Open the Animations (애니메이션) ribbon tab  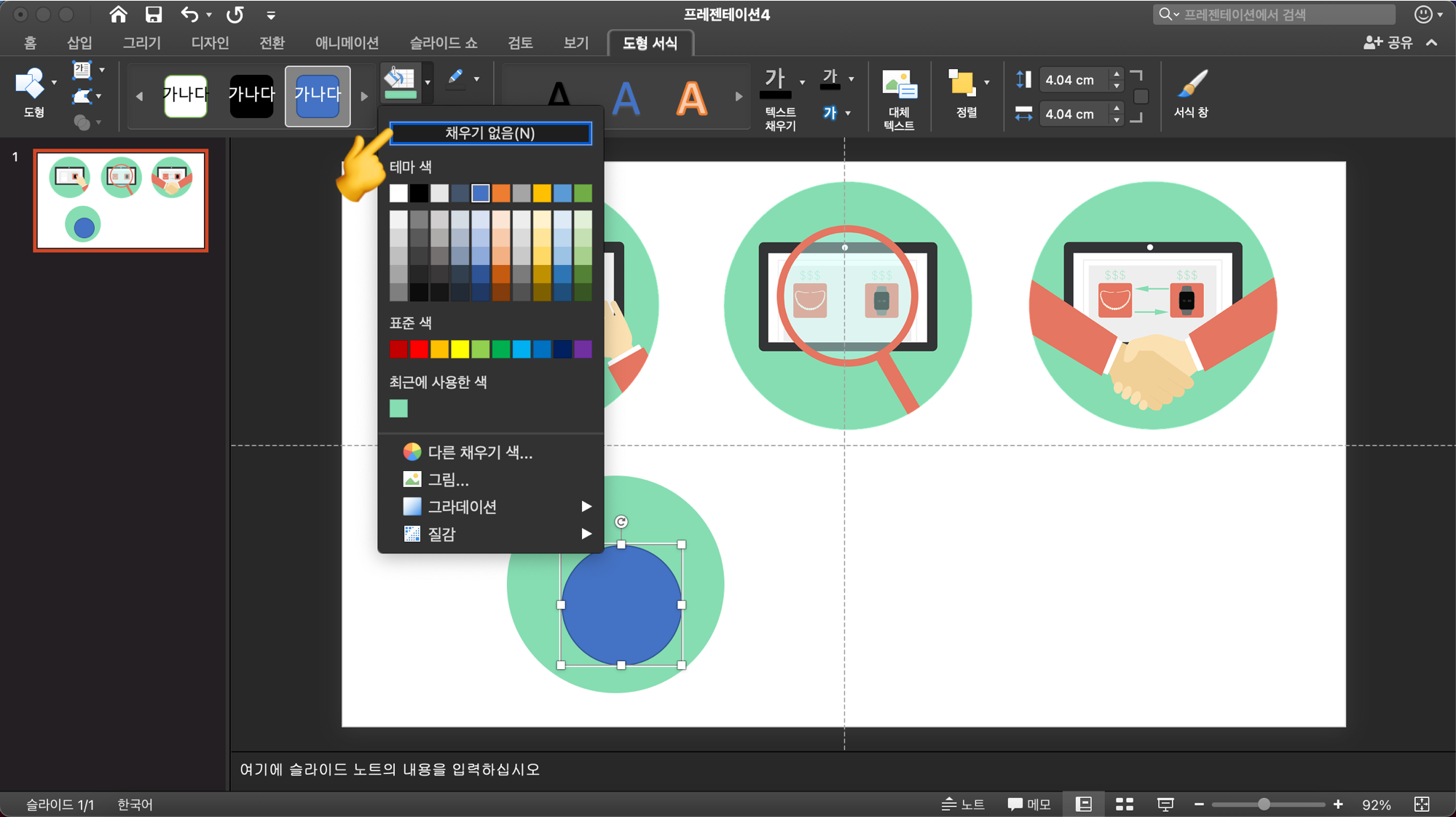(347, 43)
